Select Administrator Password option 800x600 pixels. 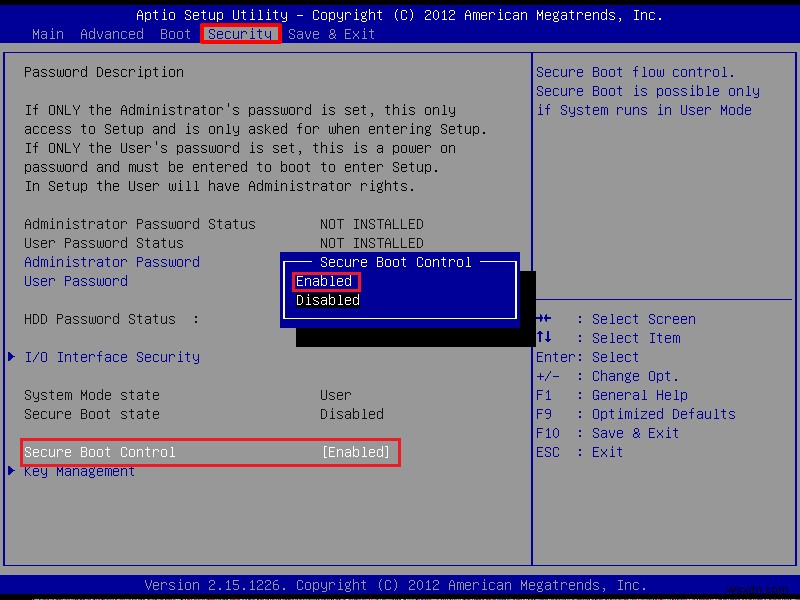tap(112, 262)
